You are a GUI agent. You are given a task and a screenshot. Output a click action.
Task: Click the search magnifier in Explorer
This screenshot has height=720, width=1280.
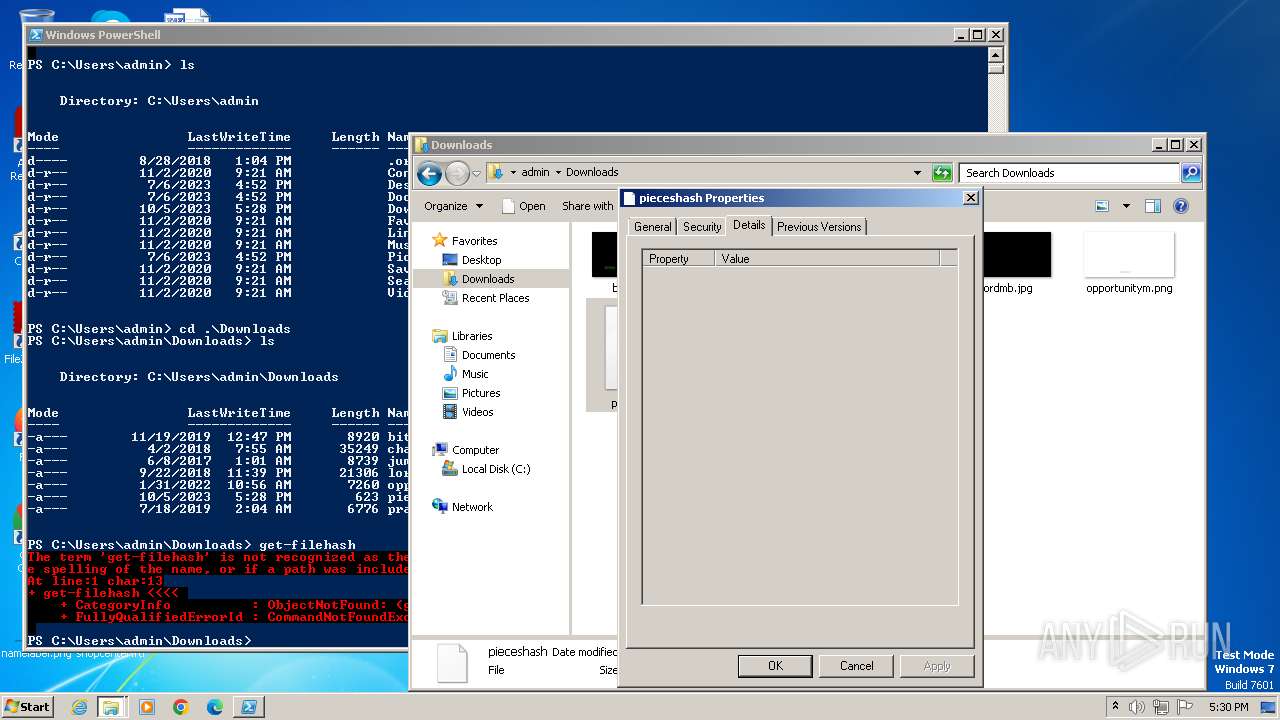pyautogui.click(x=1190, y=173)
